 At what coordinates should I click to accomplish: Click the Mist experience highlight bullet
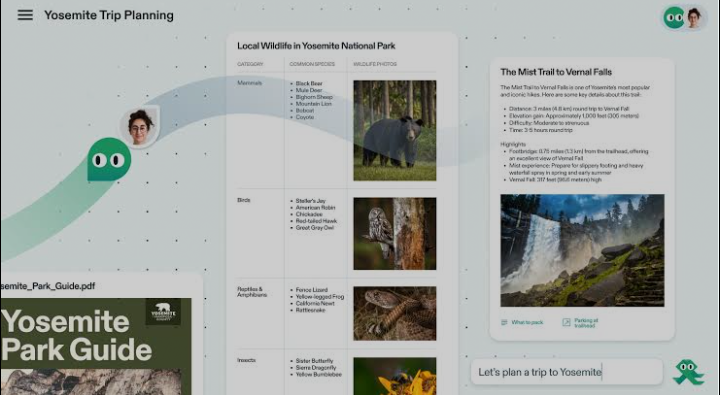coord(576,169)
